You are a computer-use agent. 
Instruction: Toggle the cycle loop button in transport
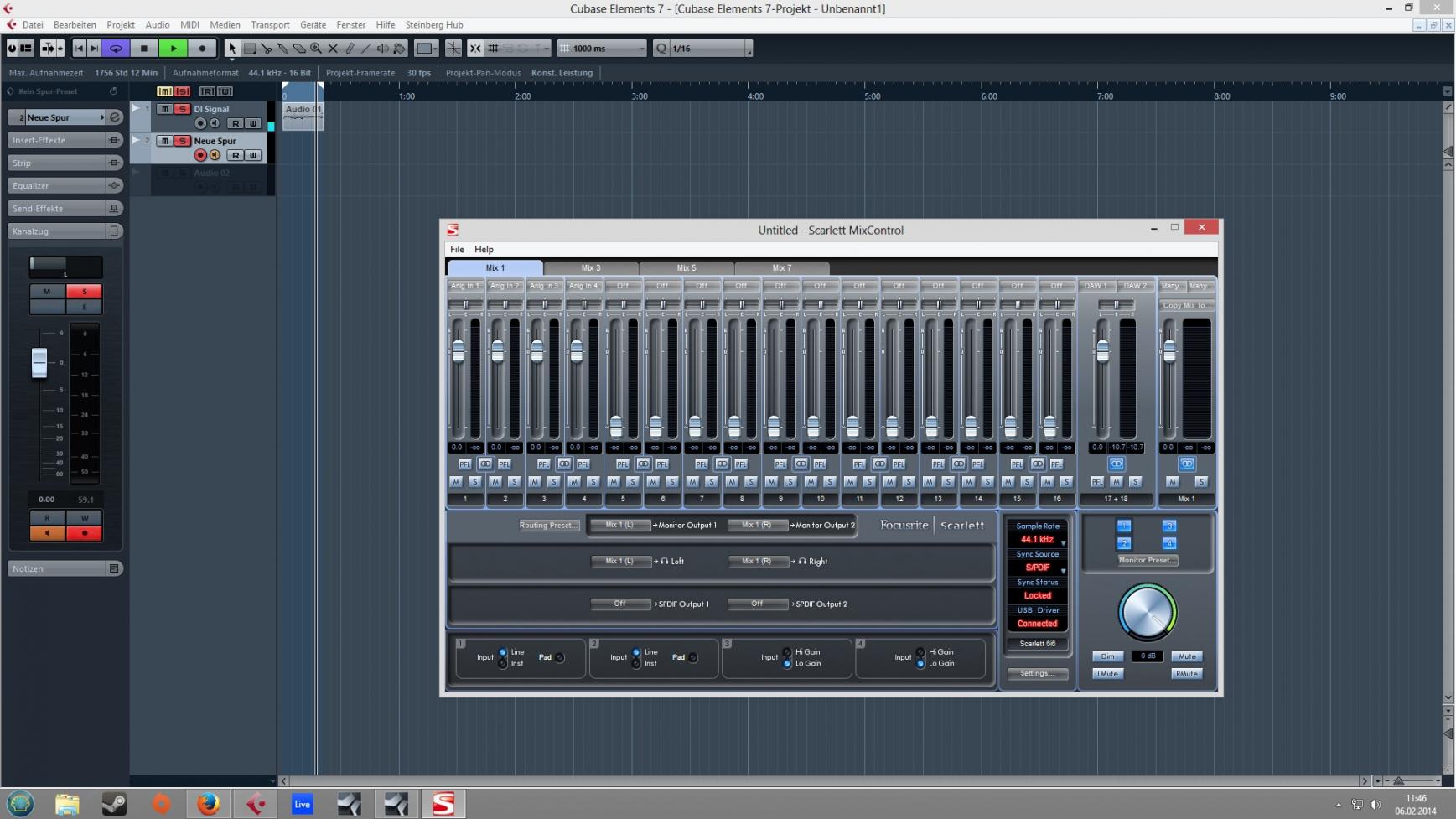point(117,49)
